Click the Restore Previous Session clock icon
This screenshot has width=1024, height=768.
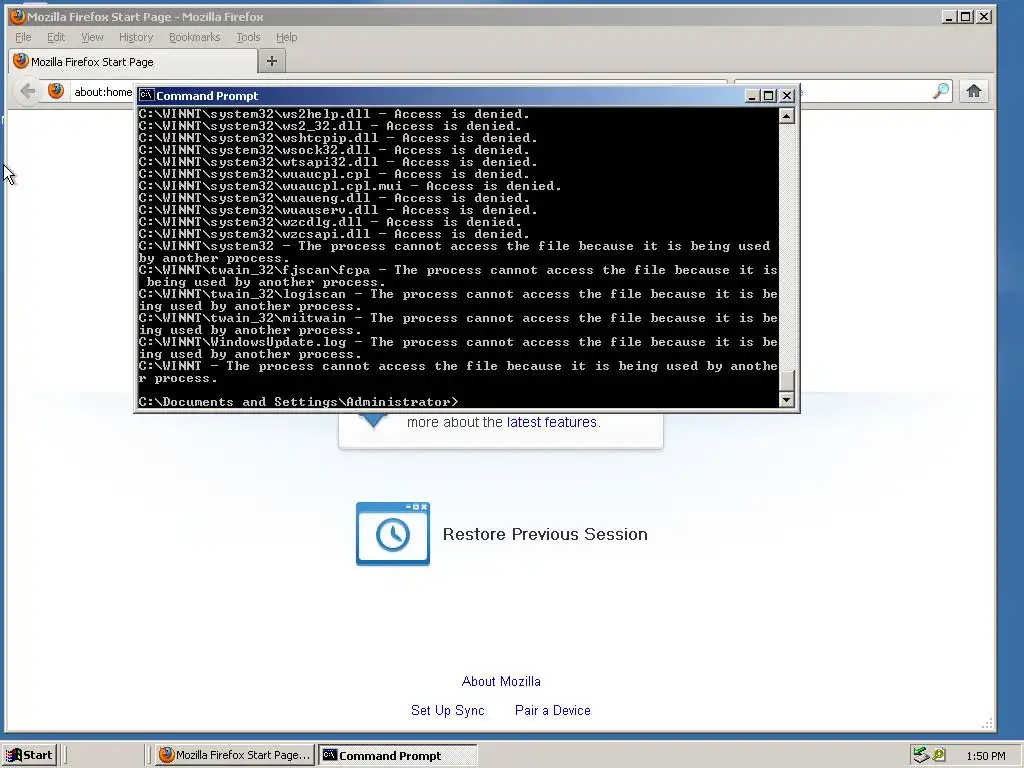(x=392, y=534)
